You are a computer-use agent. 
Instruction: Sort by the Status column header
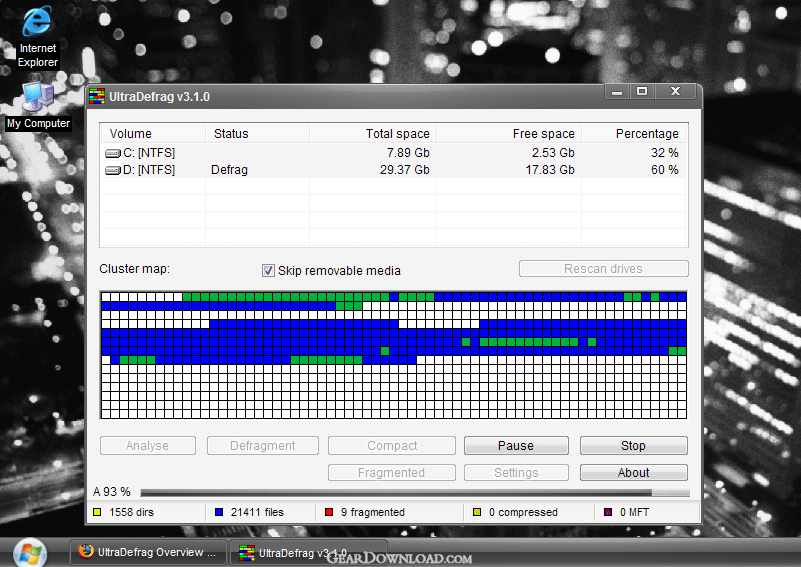(x=257, y=134)
